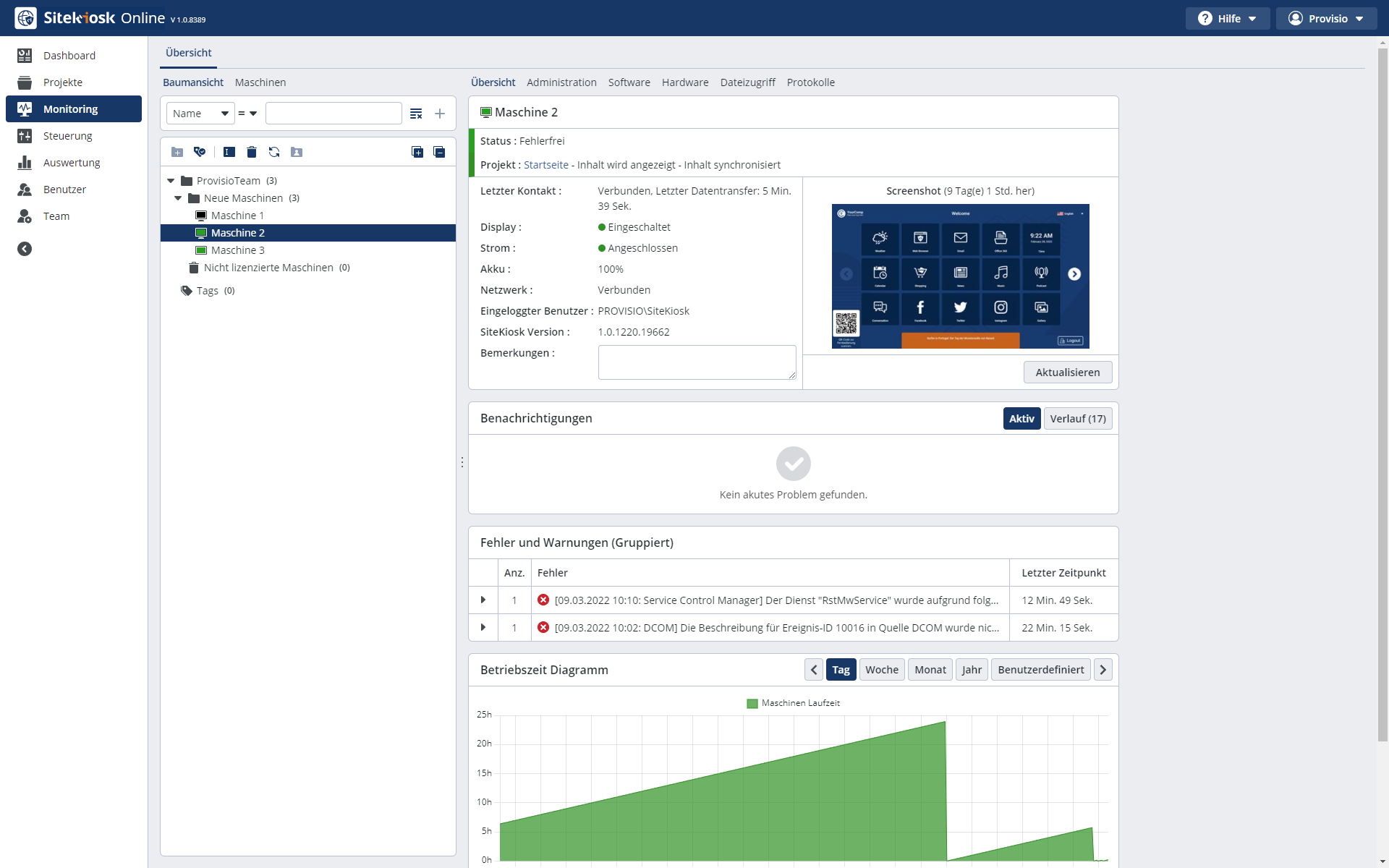The image size is (1389, 868).
Task: Click the trash delete icon in toolbar
Action: tap(251, 152)
